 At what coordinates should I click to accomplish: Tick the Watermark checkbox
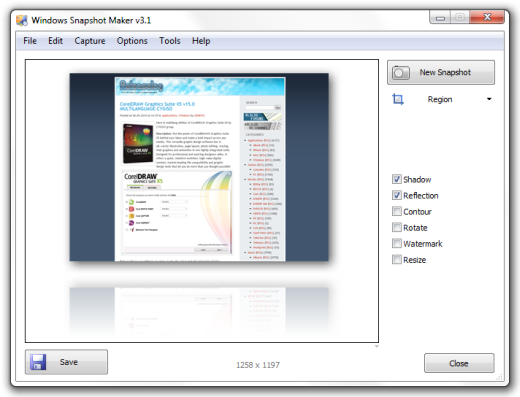click(x=397, y=243)
